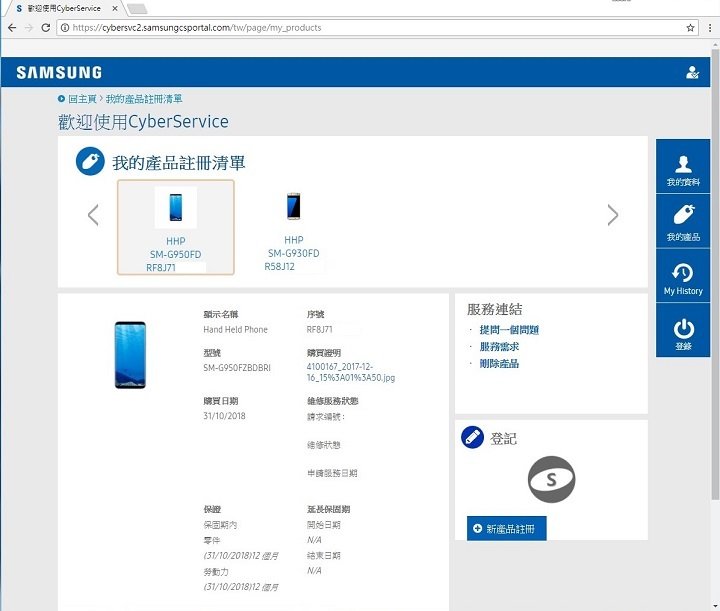The image size is (720, 611).
Task: Switch to the CyberService browser tab
Action: coord(63,8)
